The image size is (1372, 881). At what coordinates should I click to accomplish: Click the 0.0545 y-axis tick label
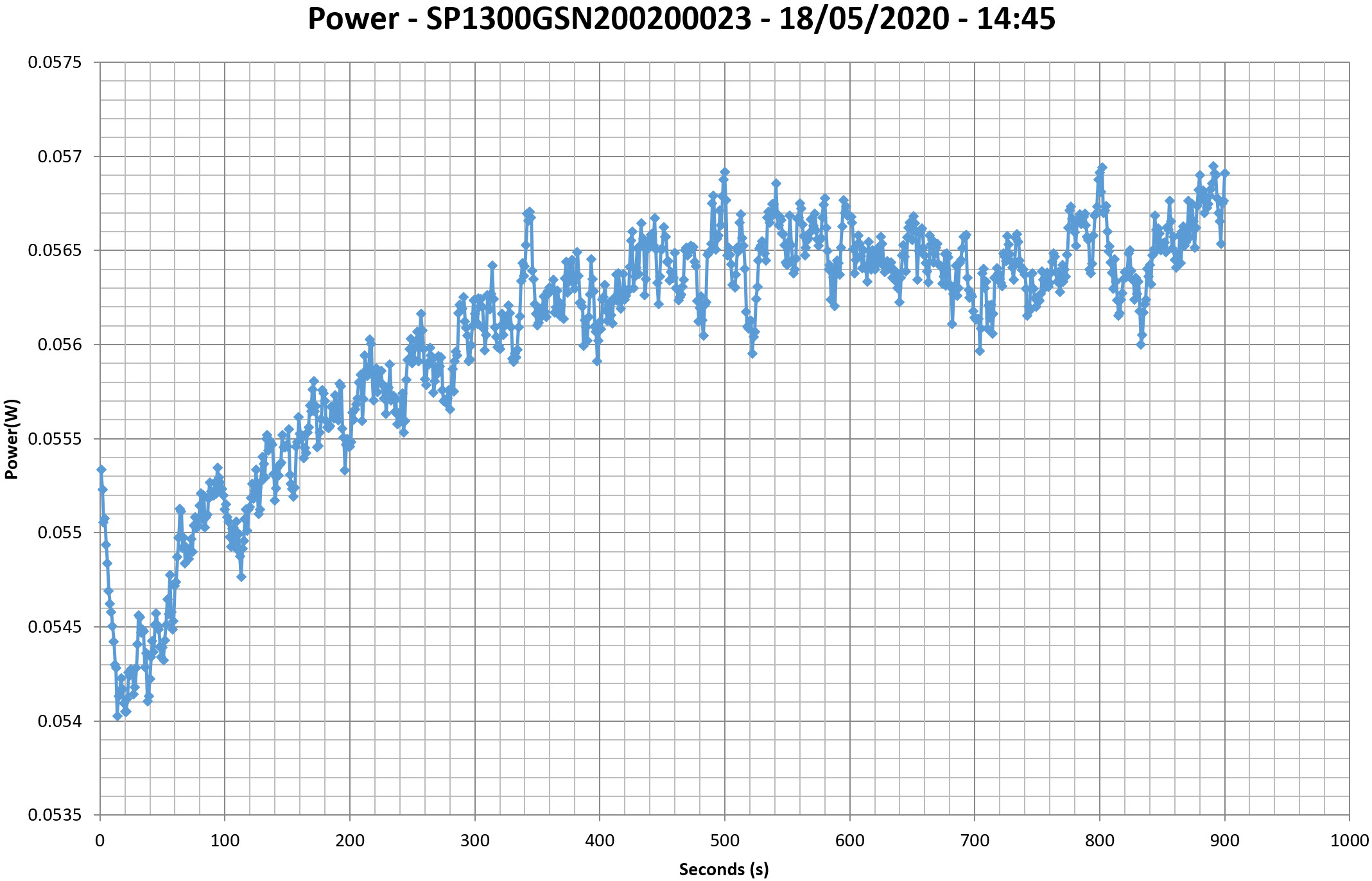point(55,627)
